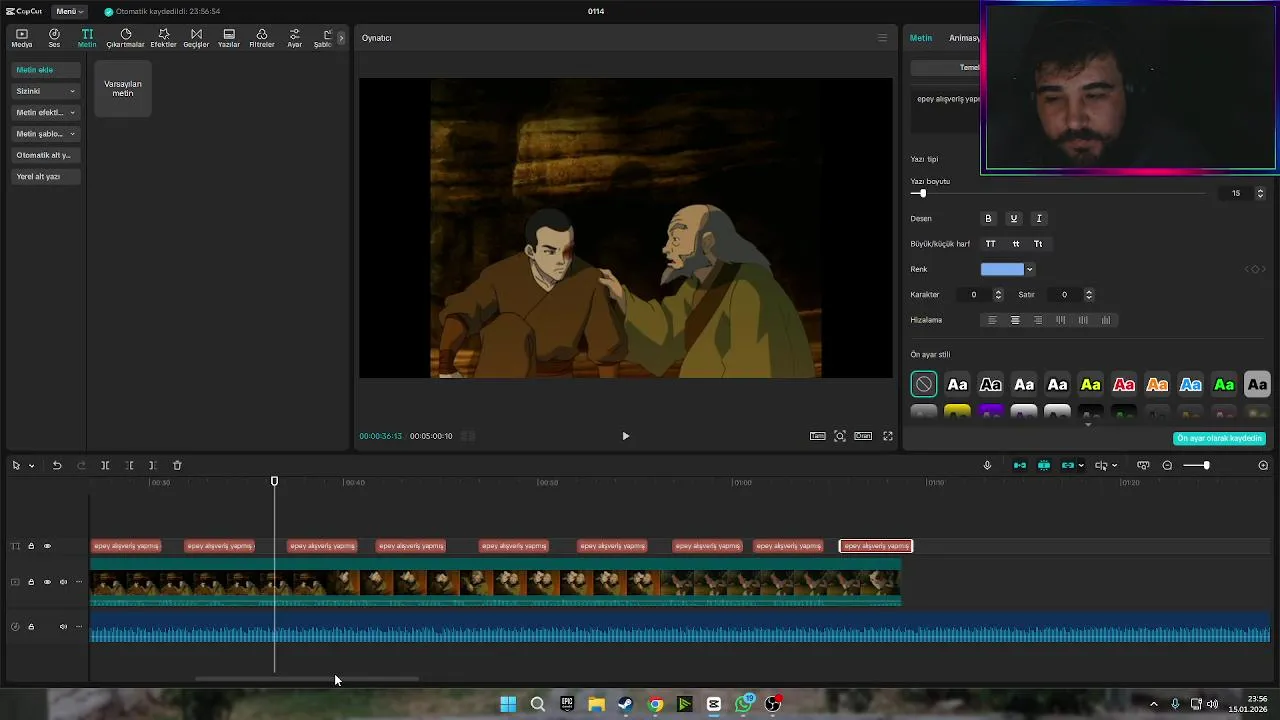Image resolution: width=1280 pixels, height=720 pixels.
Task: Open the Efektler tab
Action: [x=163, y=38]
